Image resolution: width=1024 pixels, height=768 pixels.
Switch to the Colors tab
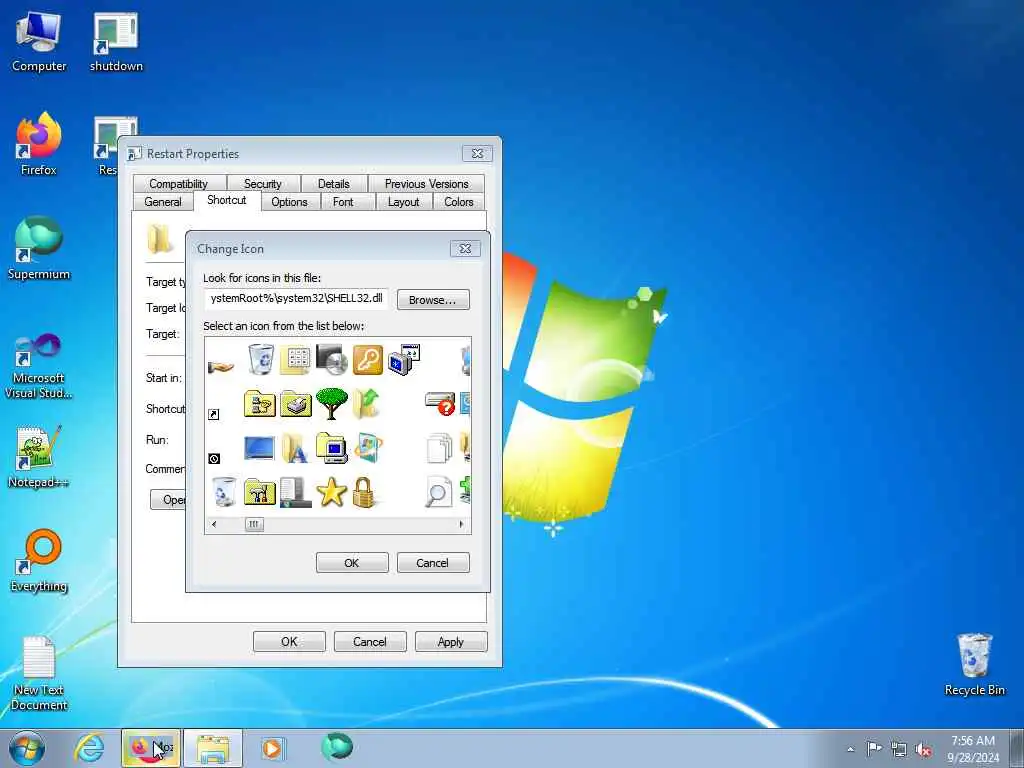[x=458, y=202]
